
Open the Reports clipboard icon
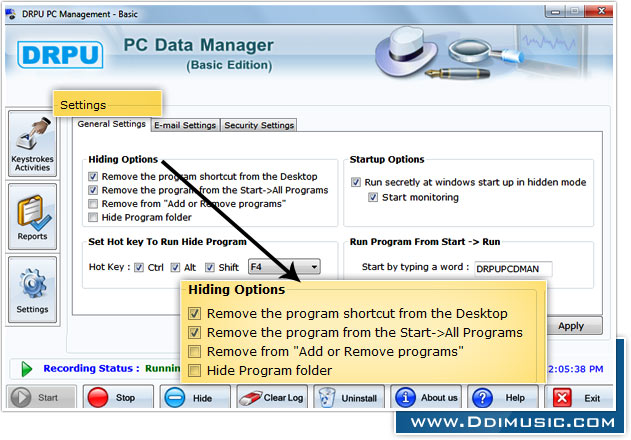point(33,212)
